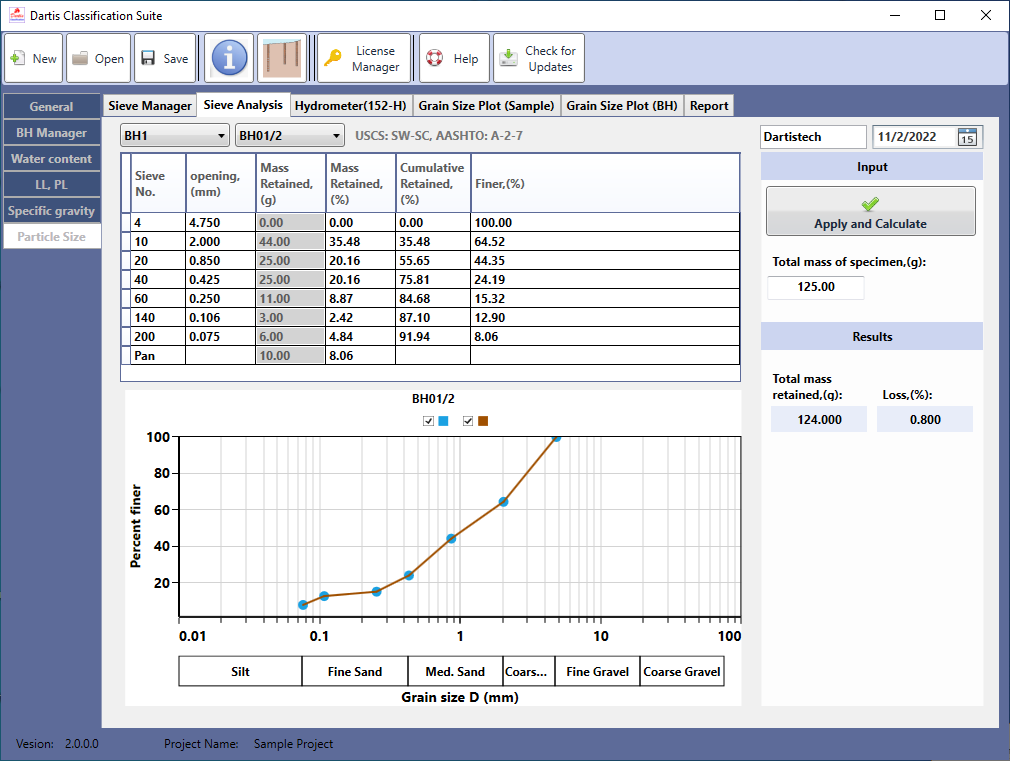Edit mass retained 11.00 for sieve 60
Image resolution: width=1010 pixels, height=761 pixels.
pos(291,298)
